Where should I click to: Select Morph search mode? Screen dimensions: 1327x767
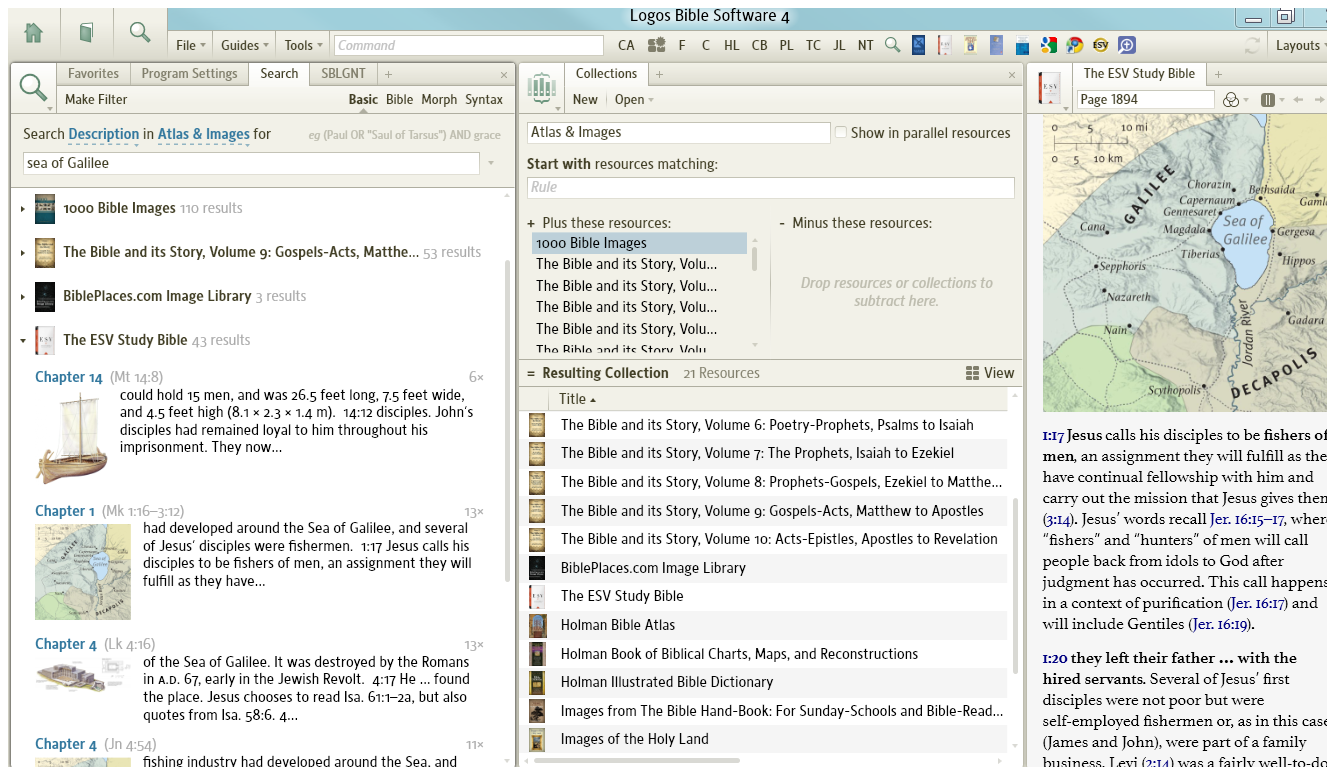[439, 100]
